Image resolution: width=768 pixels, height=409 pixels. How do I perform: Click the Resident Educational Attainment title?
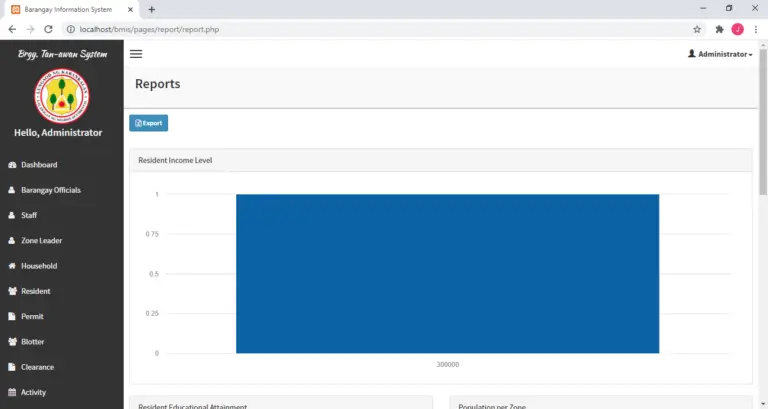click(x=192, y=406)
